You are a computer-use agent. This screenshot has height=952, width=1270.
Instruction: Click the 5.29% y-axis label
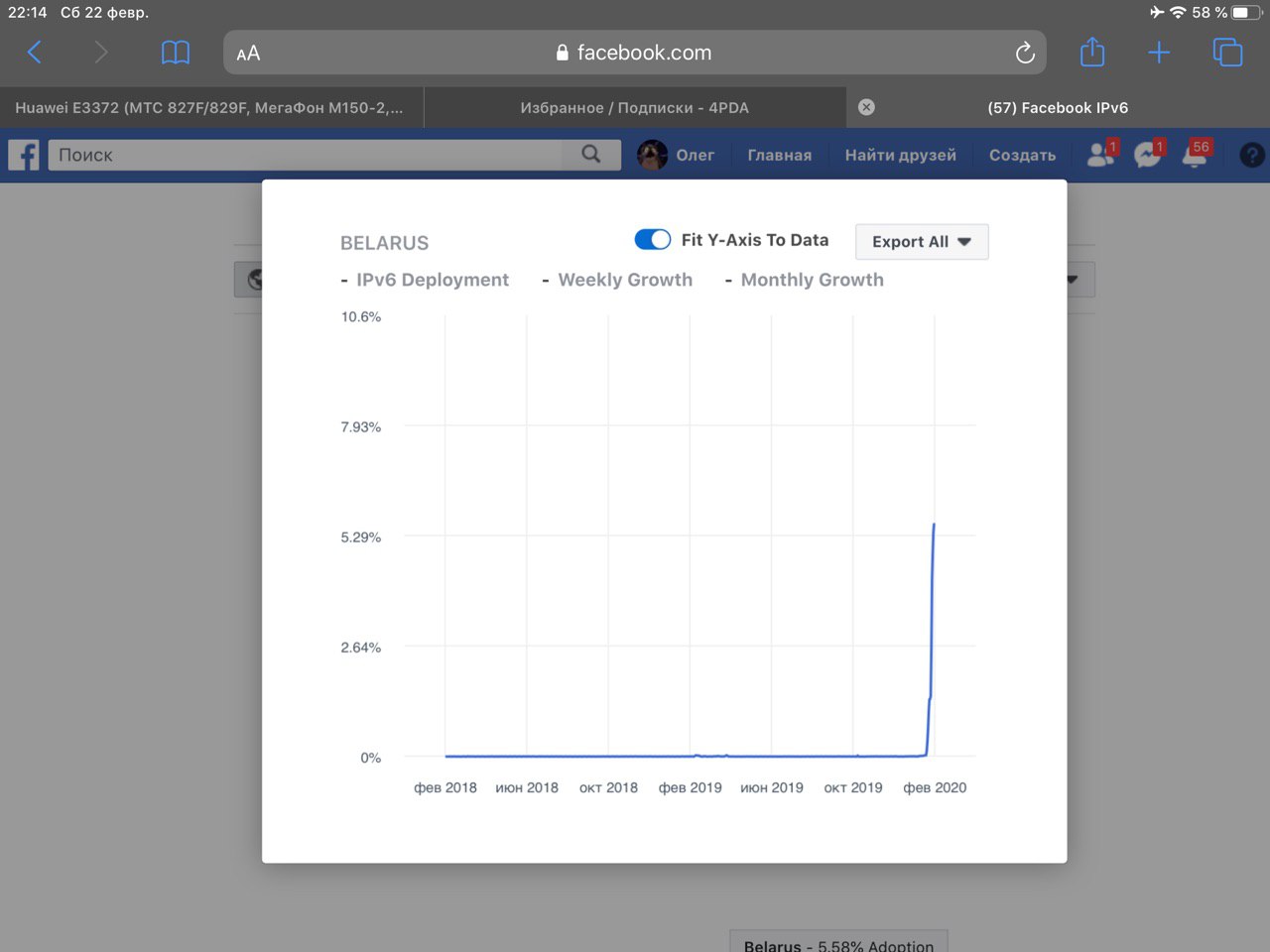point(361,536)
